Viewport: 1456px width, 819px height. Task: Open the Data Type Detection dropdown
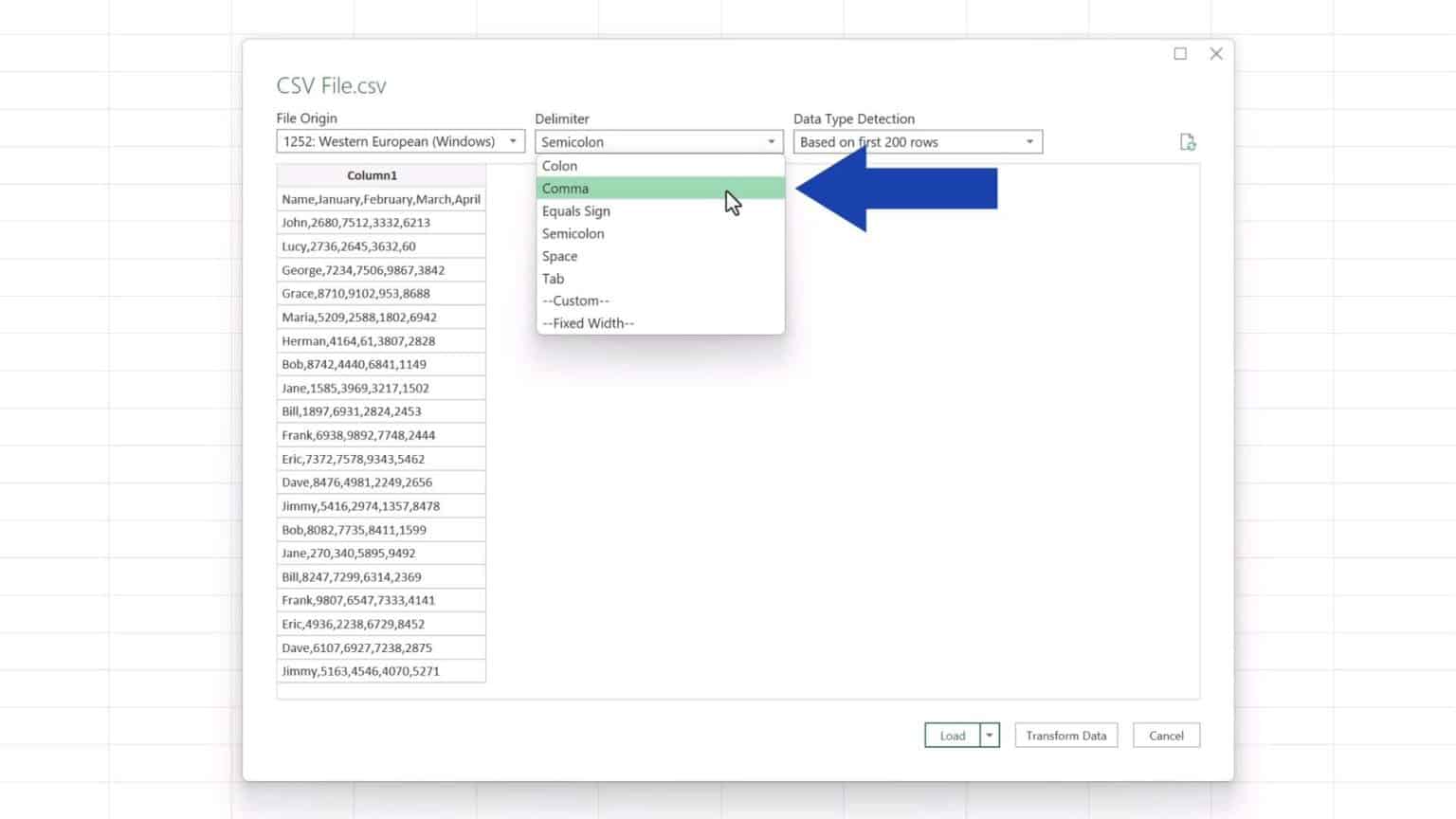tap(1029, 141)
